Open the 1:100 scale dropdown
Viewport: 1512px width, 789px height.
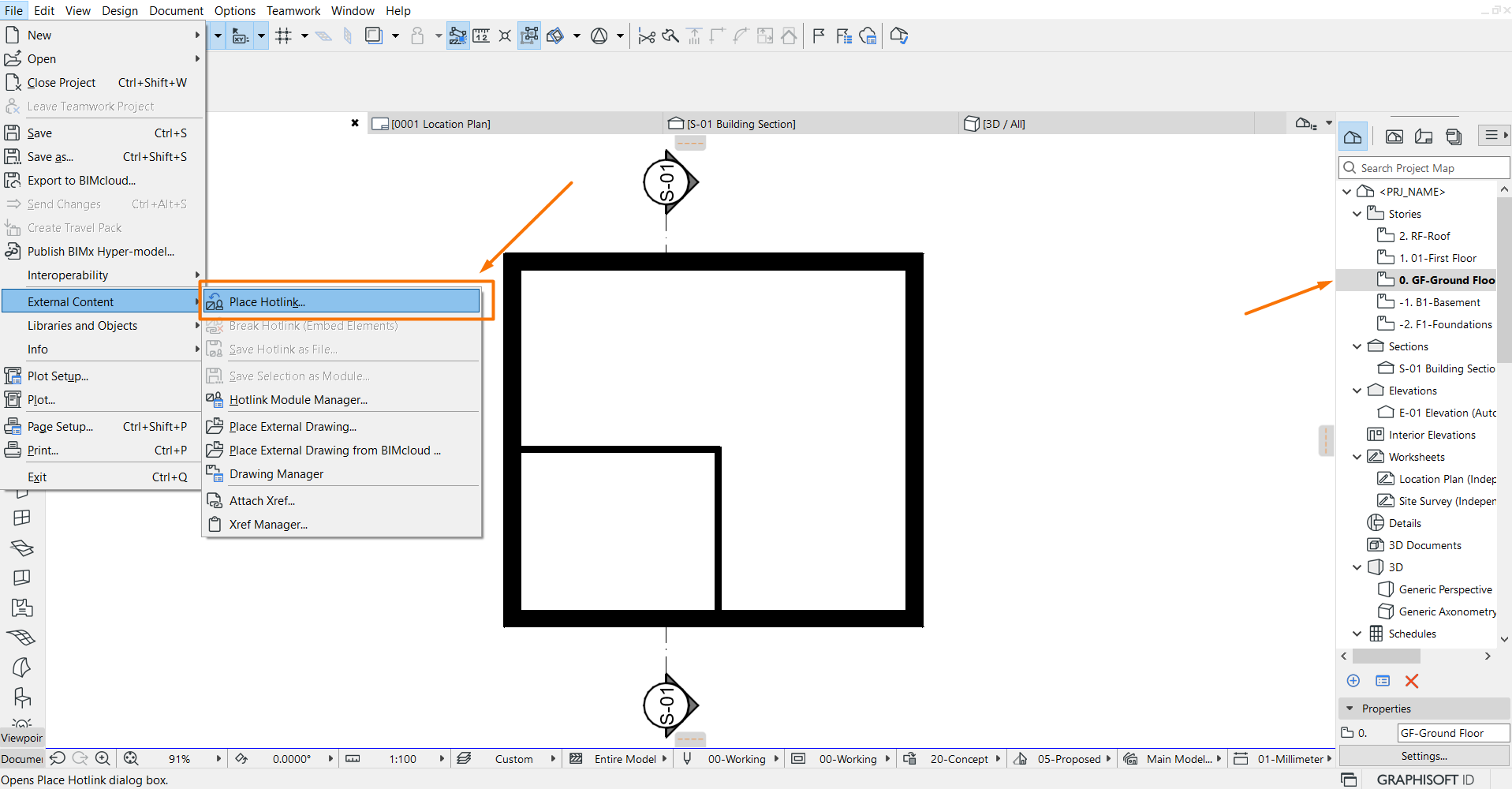[x=442, y=758]
